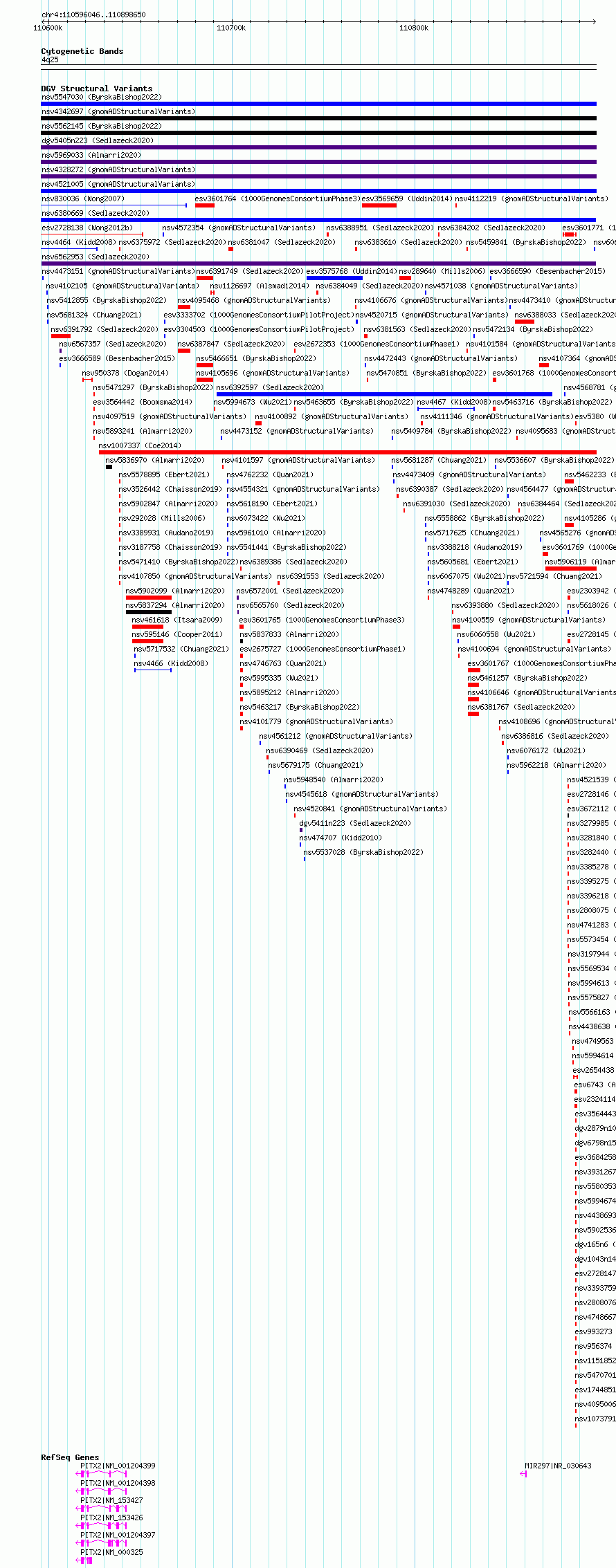The width and height of the screenshot is (616, 1568).
Task: Click the chr4:110596046..110898650 region label
Action: [93, 15]
